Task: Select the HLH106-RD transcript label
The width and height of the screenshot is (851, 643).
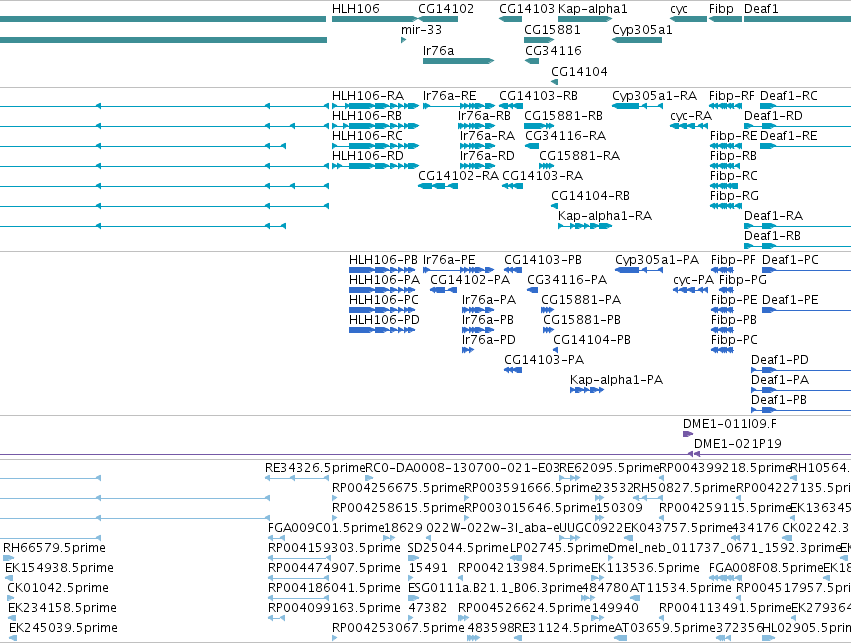Action: pyautogui.click(x=368, y=156)
